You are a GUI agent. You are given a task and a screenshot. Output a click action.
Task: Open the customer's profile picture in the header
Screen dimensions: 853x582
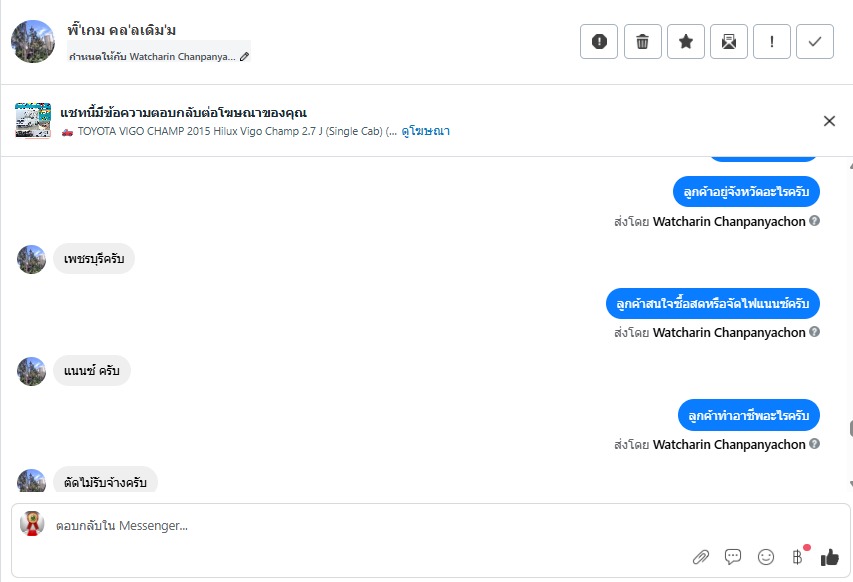pyautogui.click(x=32, y=41)
